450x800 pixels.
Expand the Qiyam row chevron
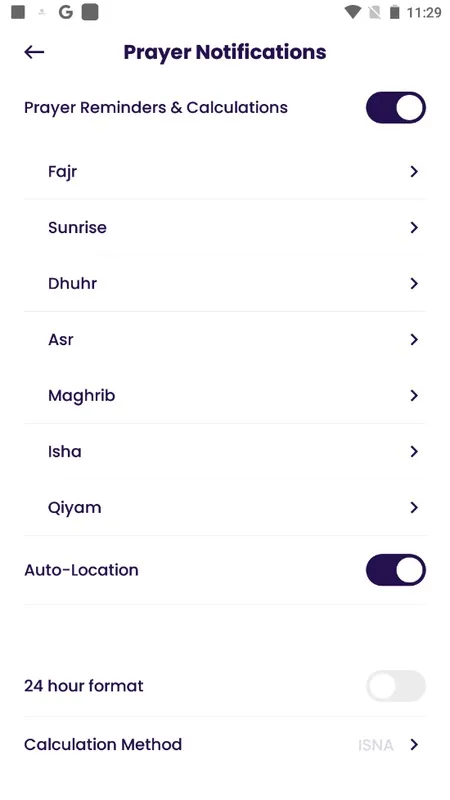pos(414,508)
